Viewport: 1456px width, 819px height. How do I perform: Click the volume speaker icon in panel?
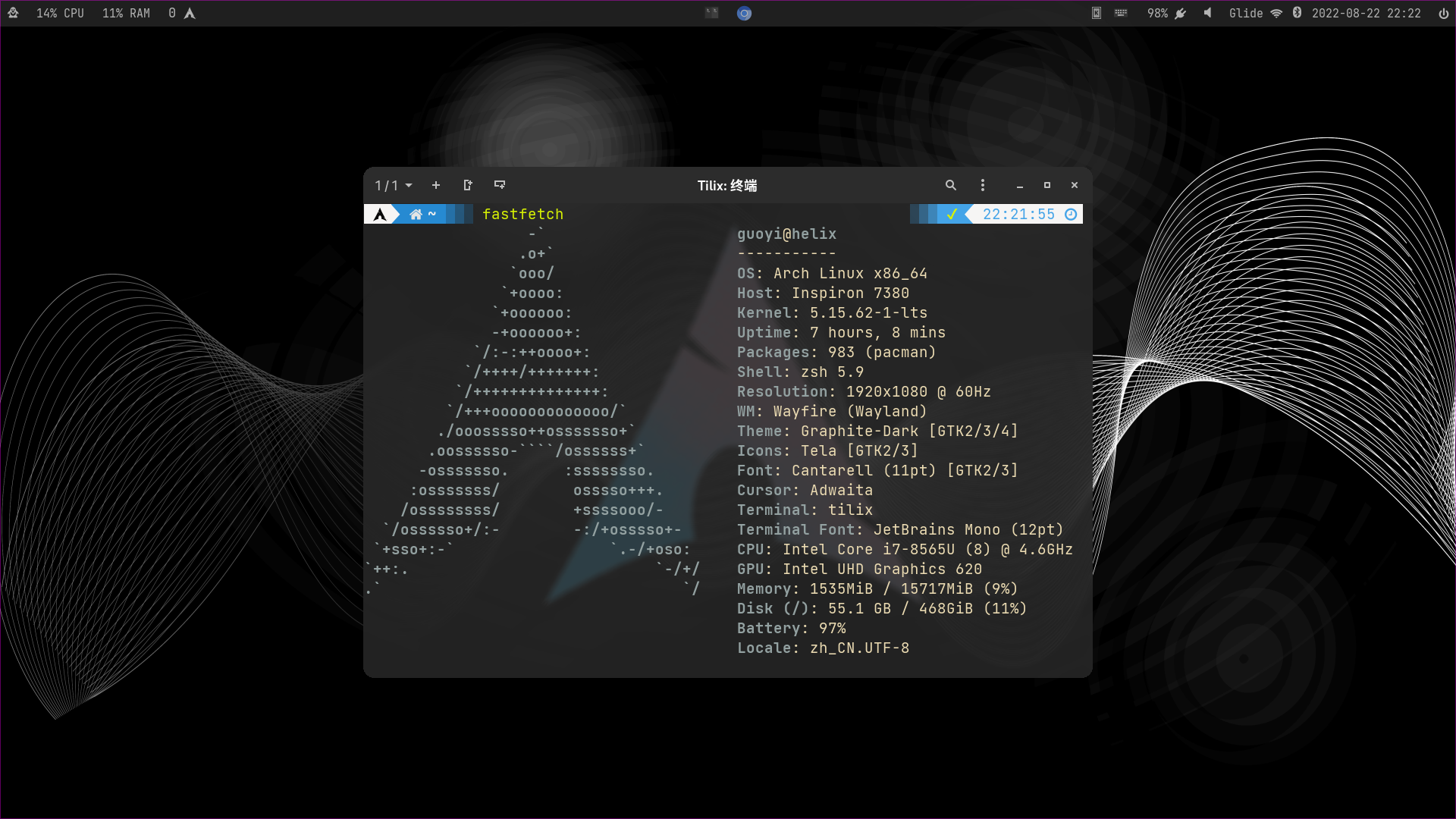[1207, 13]
